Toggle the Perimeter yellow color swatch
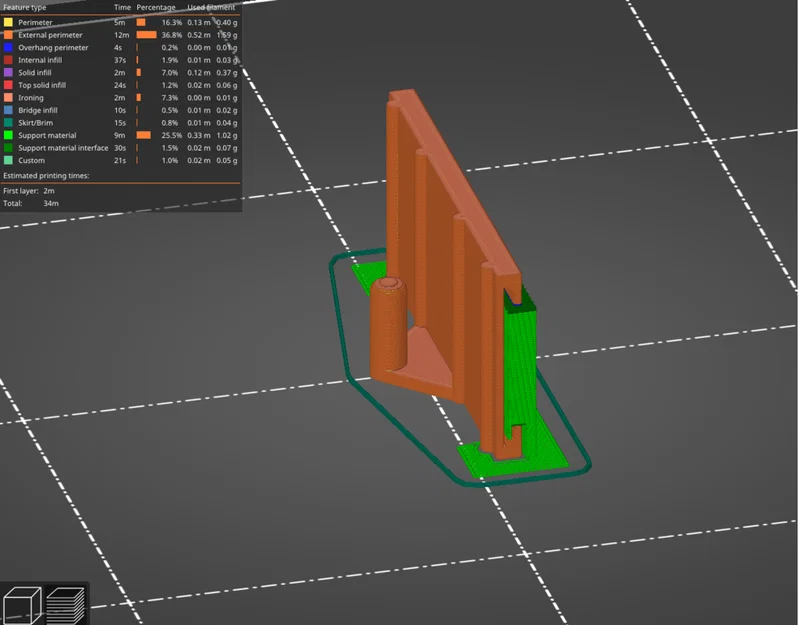The image size is (799, 625). click(8, 22)
